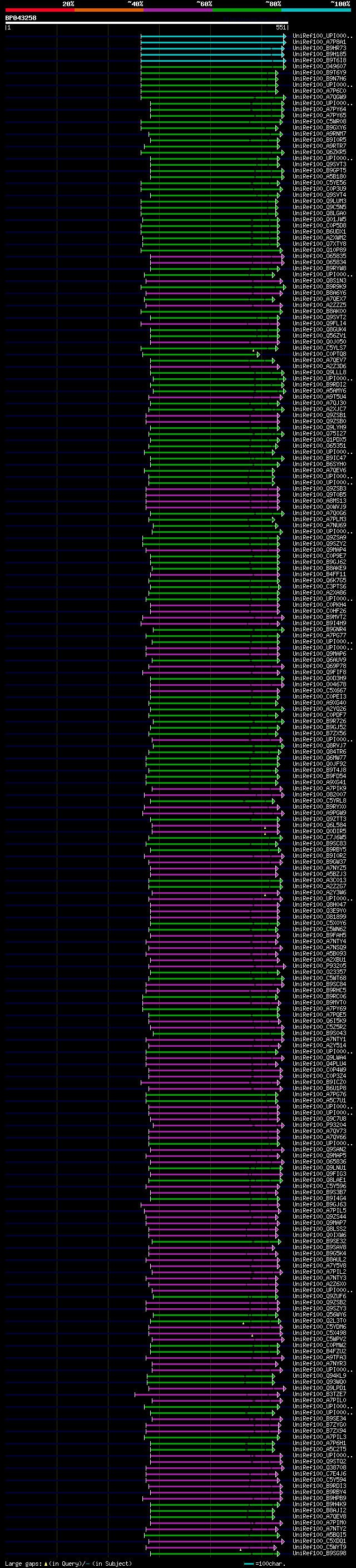Image resolution: width=356 pixels, height=1568 pixels.
Task: Click the query end position 551
Action: click(x=280, y=27)
